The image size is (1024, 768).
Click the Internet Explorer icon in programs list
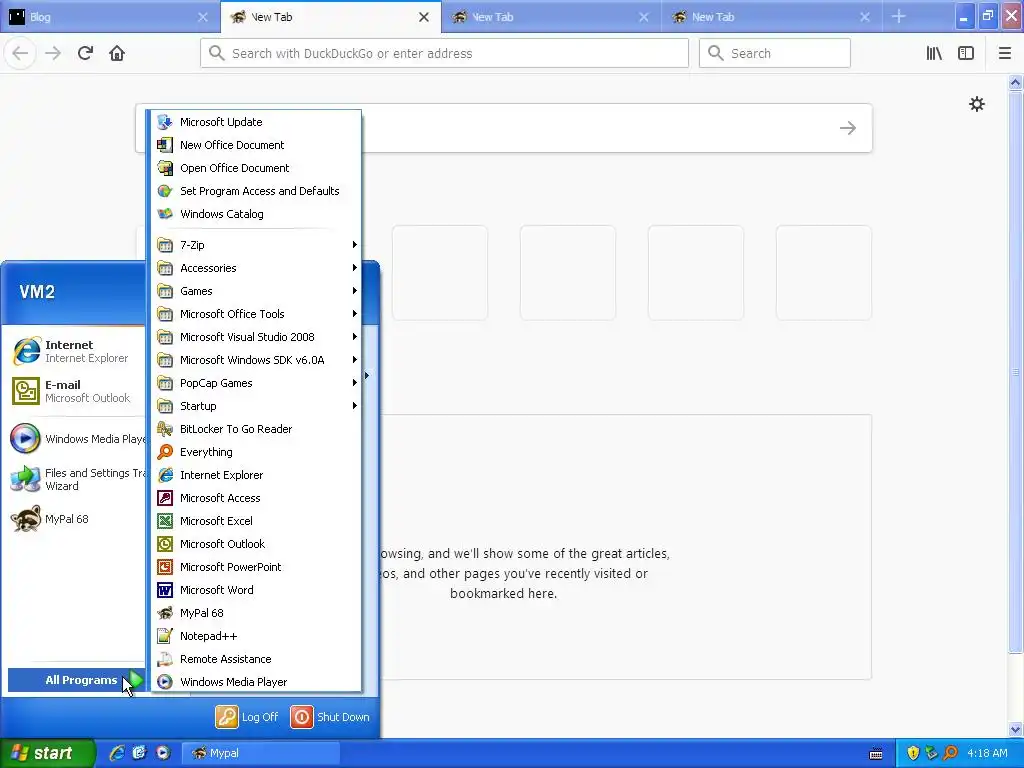[165, 475]
